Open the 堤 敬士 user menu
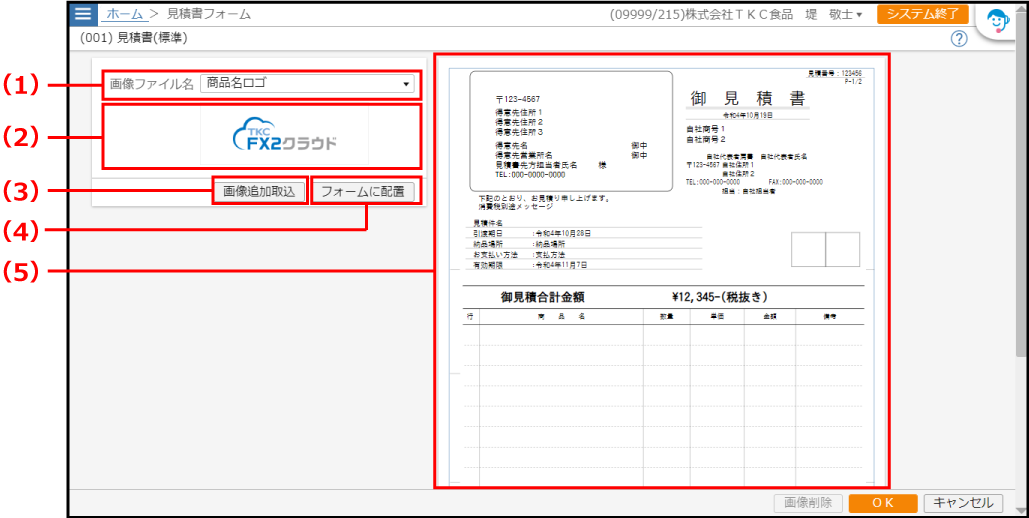 833,15
